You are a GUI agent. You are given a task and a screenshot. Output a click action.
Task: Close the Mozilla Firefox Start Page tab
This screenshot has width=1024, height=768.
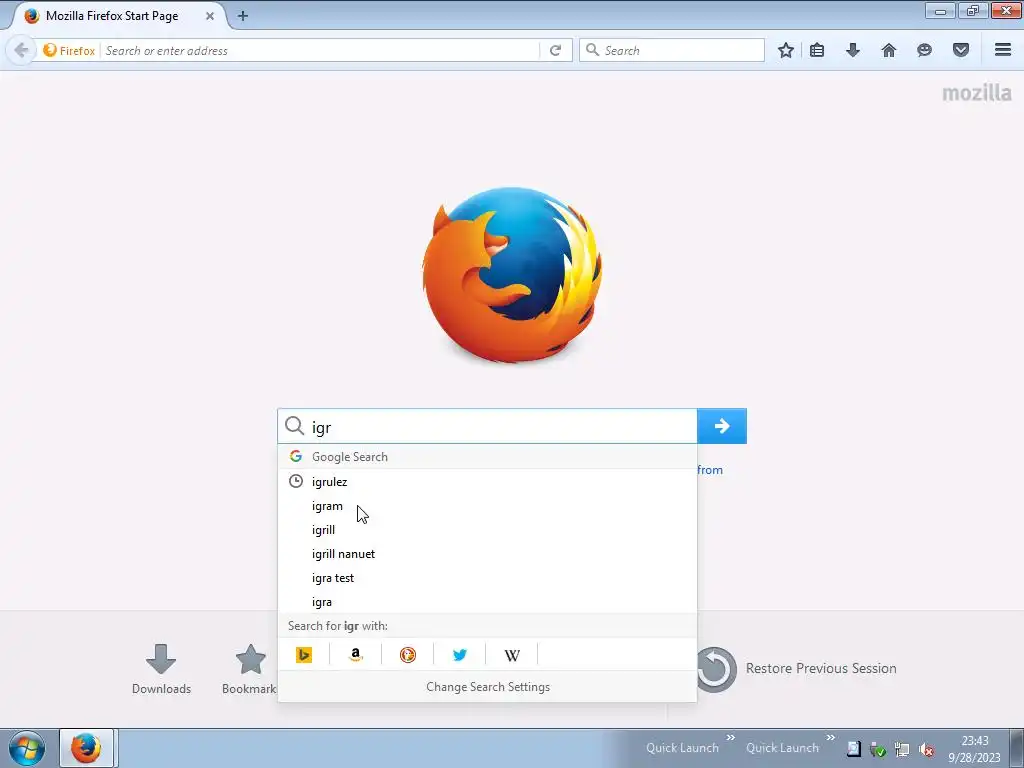coord(210,16)
